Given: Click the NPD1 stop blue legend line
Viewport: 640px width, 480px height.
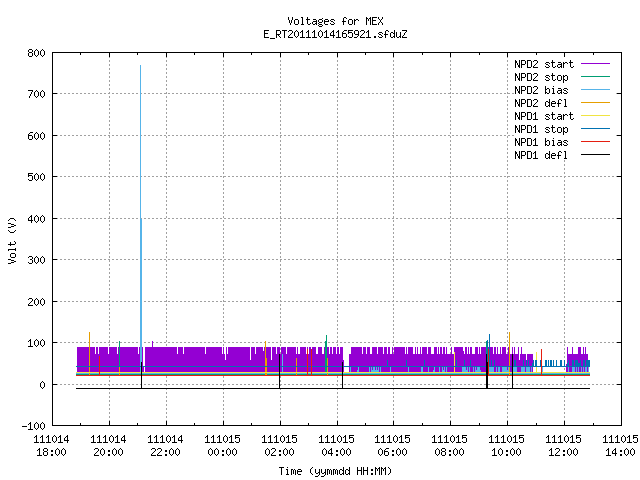Looking at the screenshot, I should pyautogui.click(x=595, y=129).
